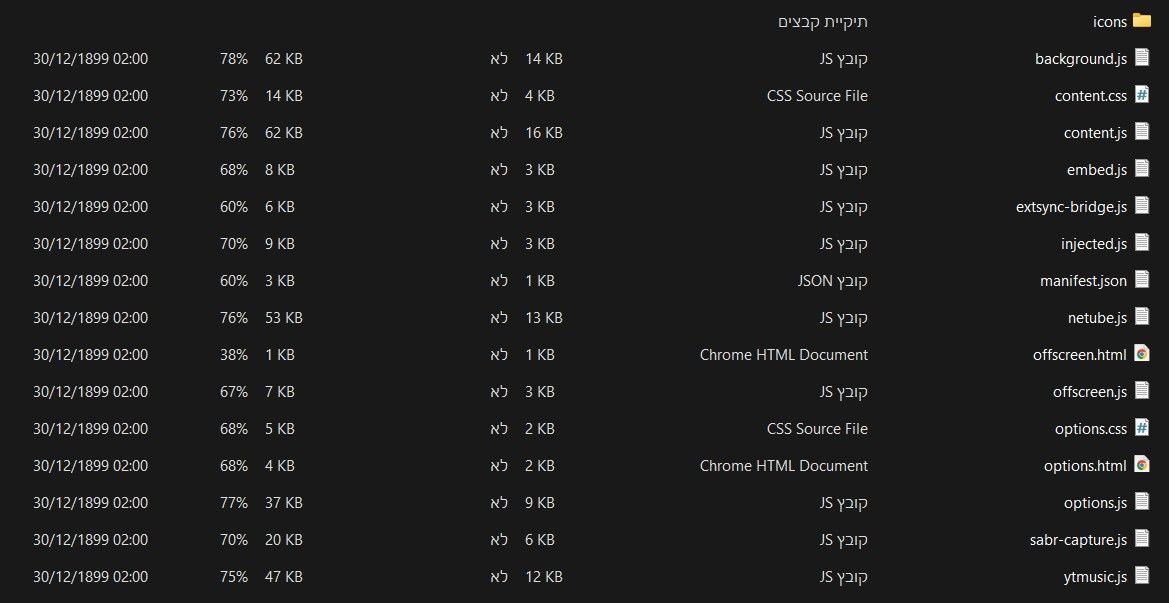
Task: Click the injected.js file name
Action: point(1094,244)
